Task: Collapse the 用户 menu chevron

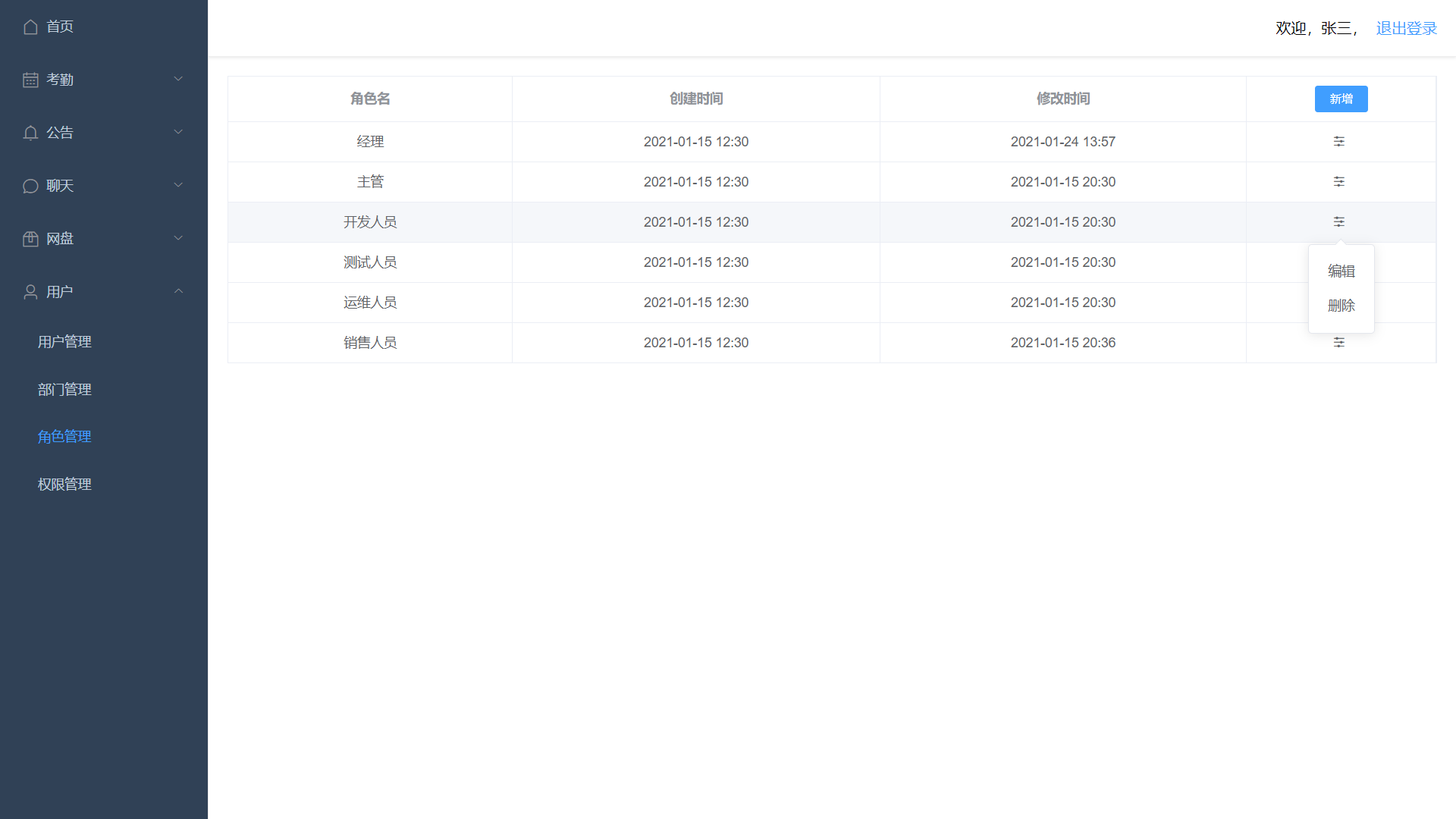Action: coord(178,291)
